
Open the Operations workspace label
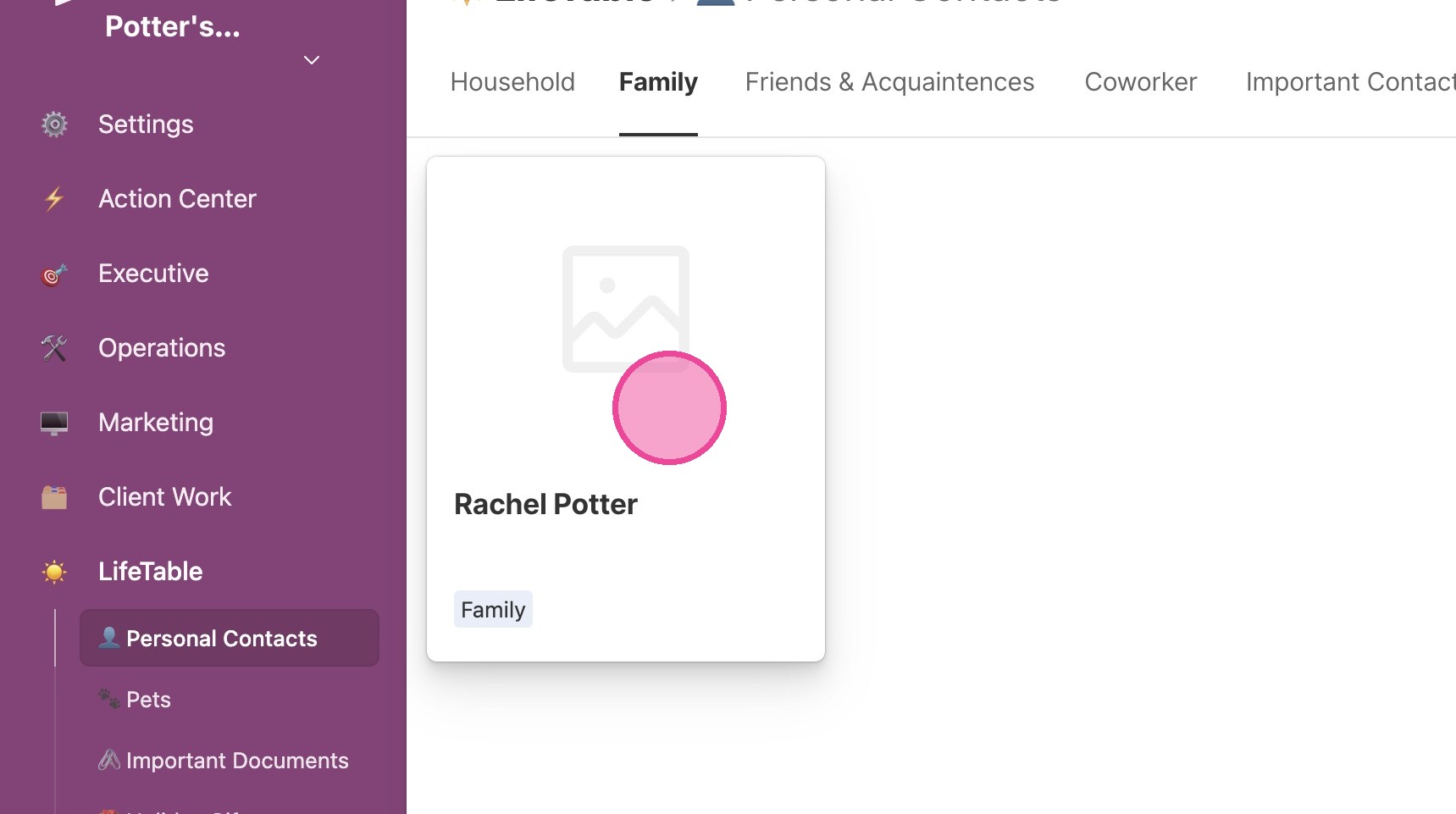tap(162, 348)
